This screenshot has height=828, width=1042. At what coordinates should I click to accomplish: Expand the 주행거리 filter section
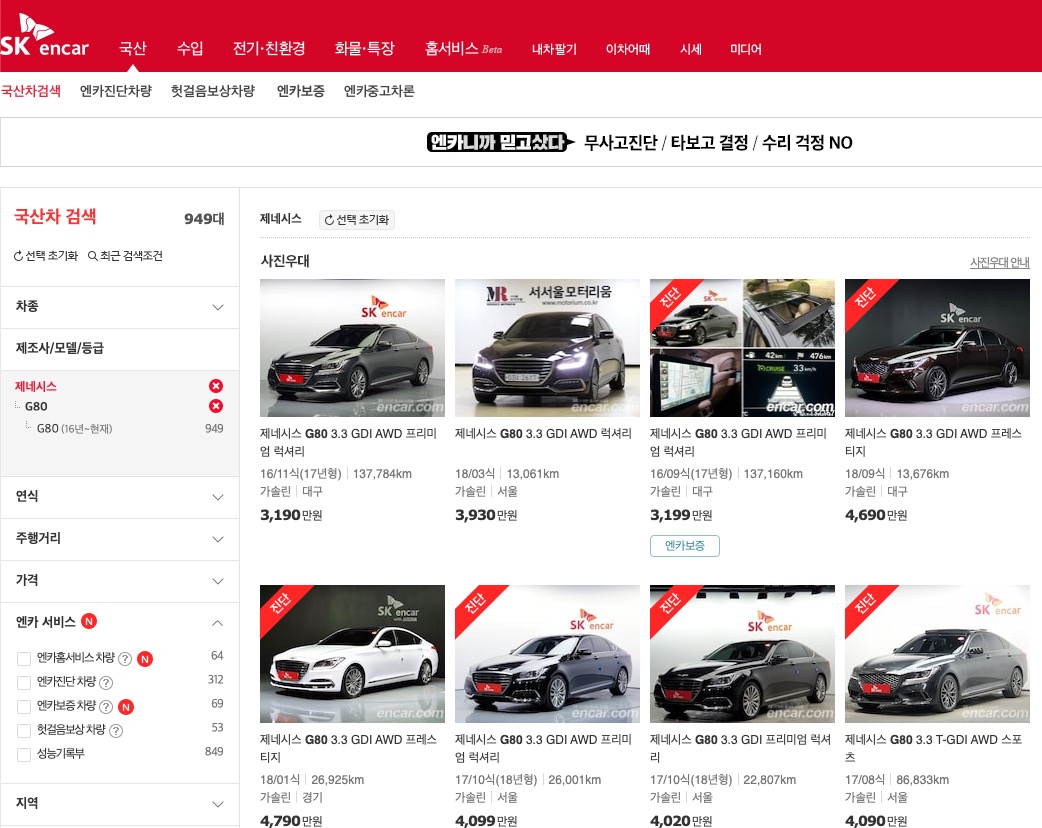click(120, 539)
